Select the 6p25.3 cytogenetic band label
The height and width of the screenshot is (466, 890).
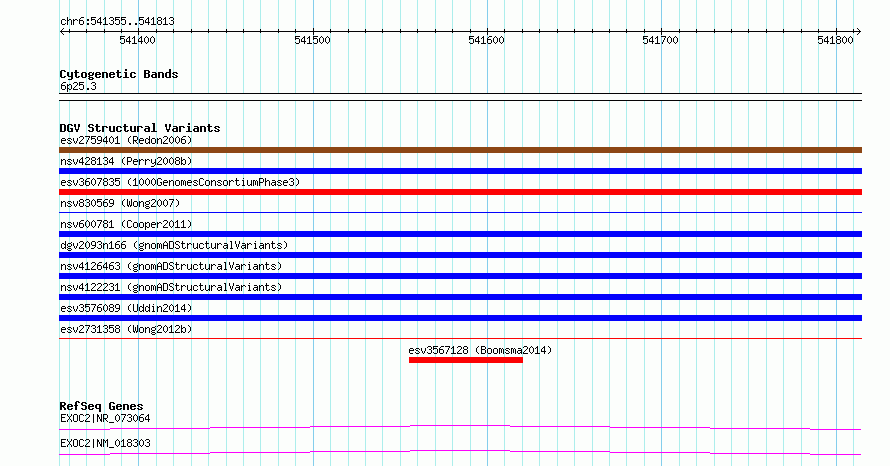pyautogui.click(x=78, y=86)
